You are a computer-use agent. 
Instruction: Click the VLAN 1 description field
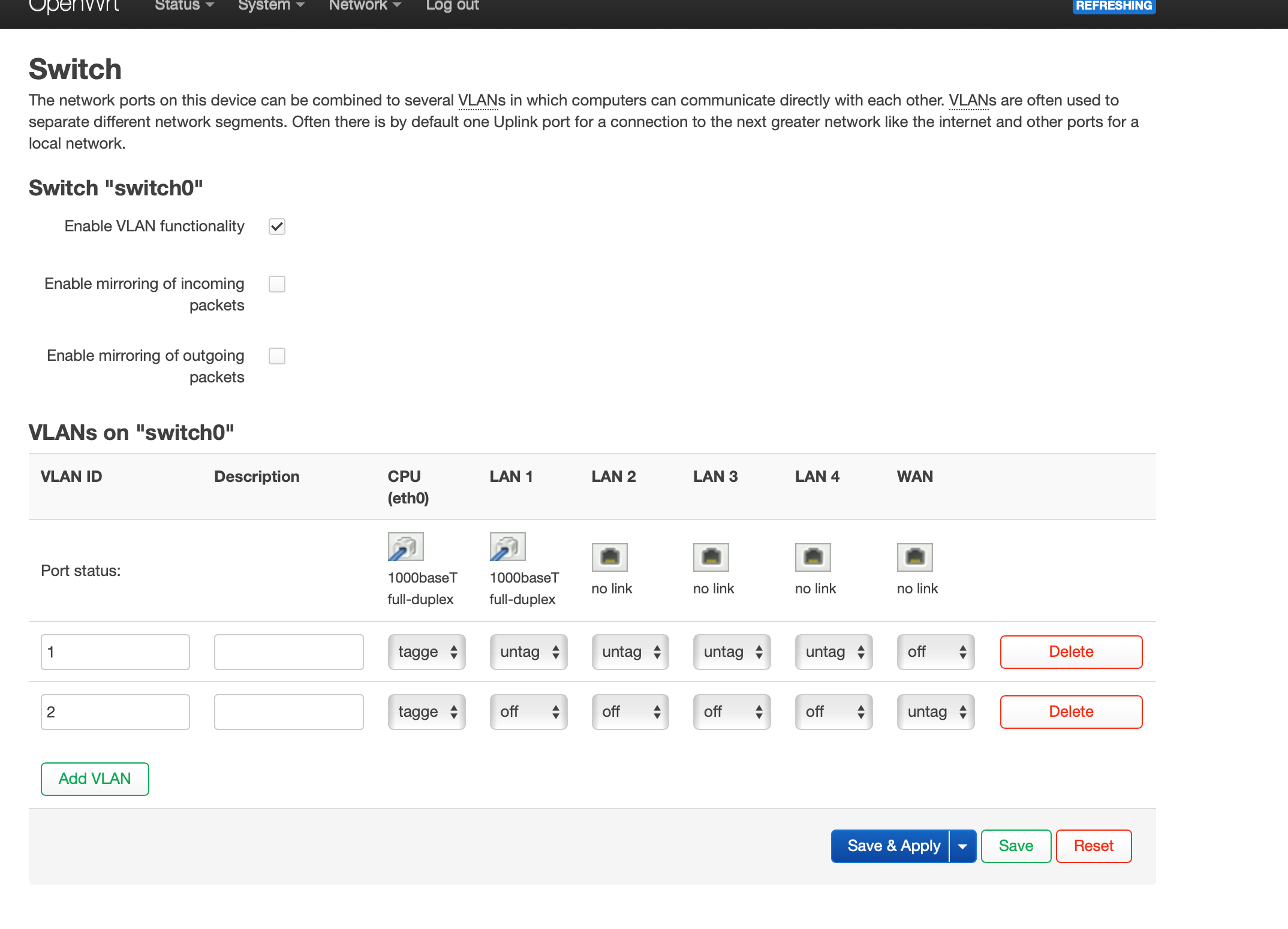[x=288, y=652]
